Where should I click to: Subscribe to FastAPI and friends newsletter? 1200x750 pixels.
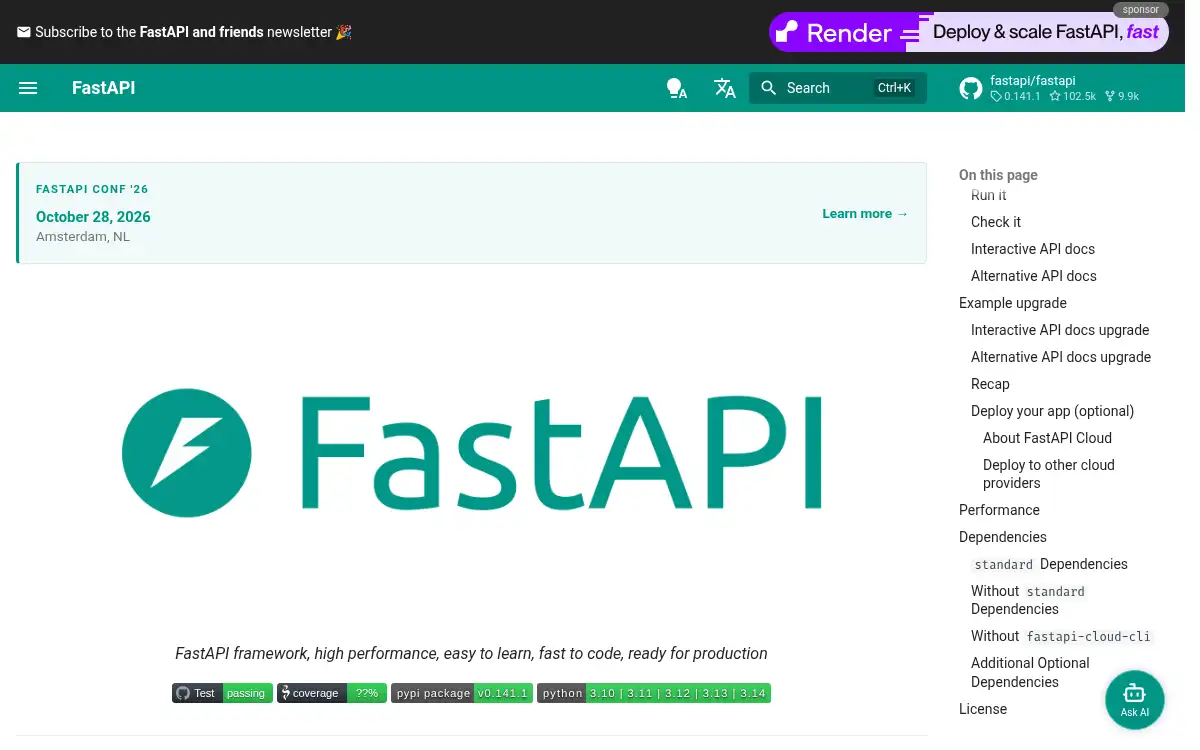click(185, 32)
